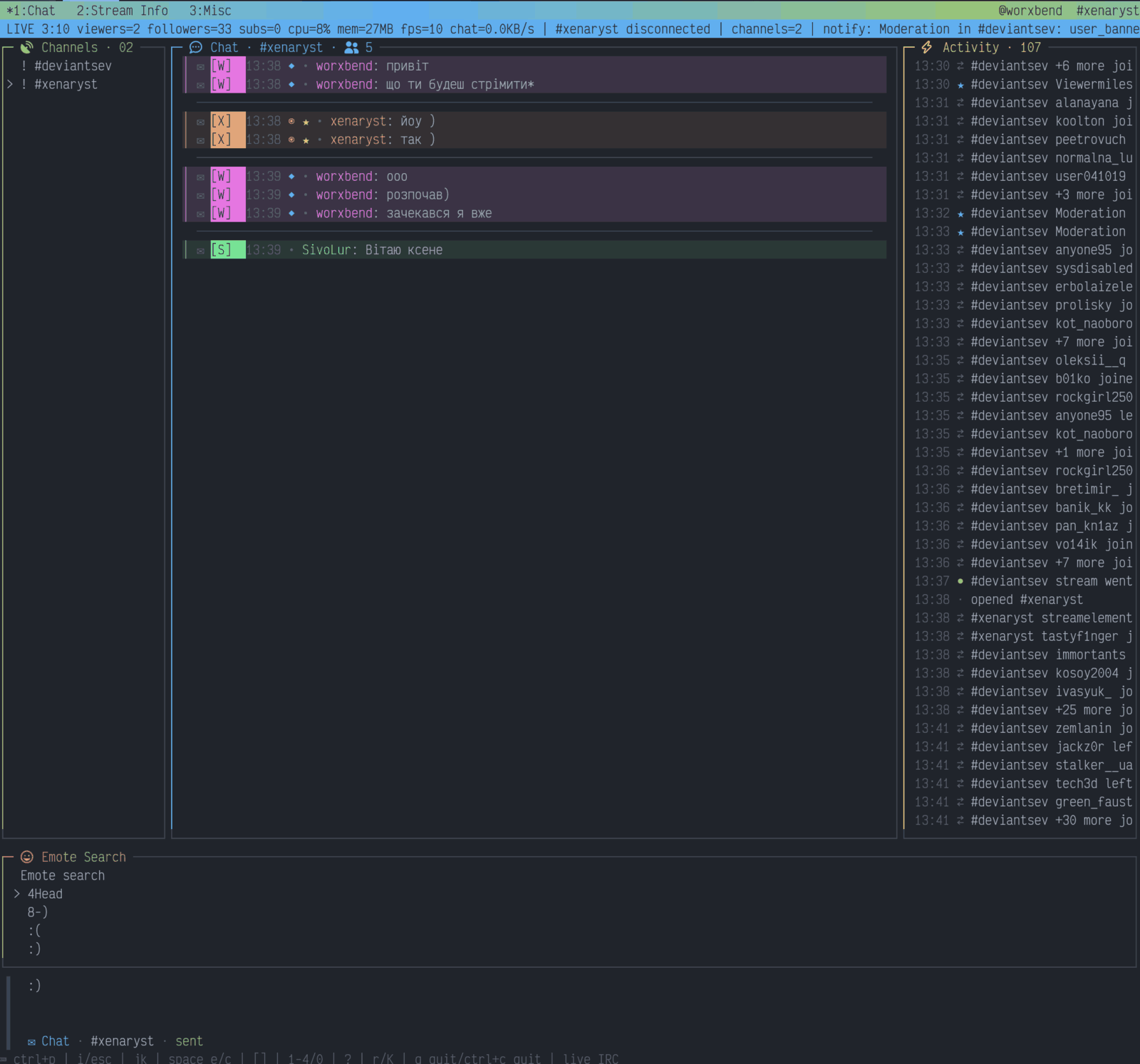Click the Emote search input field
1140x1064 pixels.
[x=63, y=875]
